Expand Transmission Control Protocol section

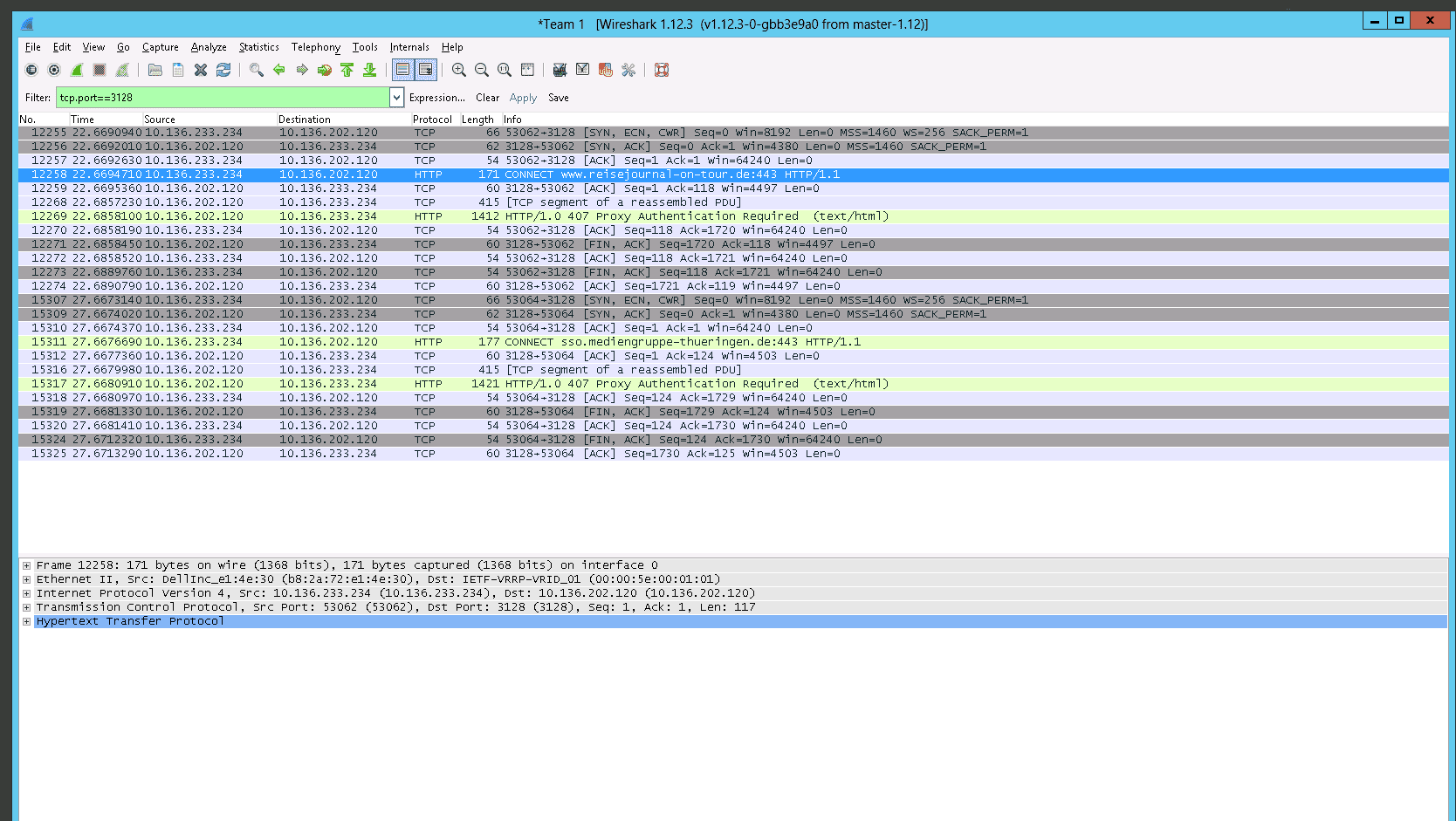tap(27, 607)
